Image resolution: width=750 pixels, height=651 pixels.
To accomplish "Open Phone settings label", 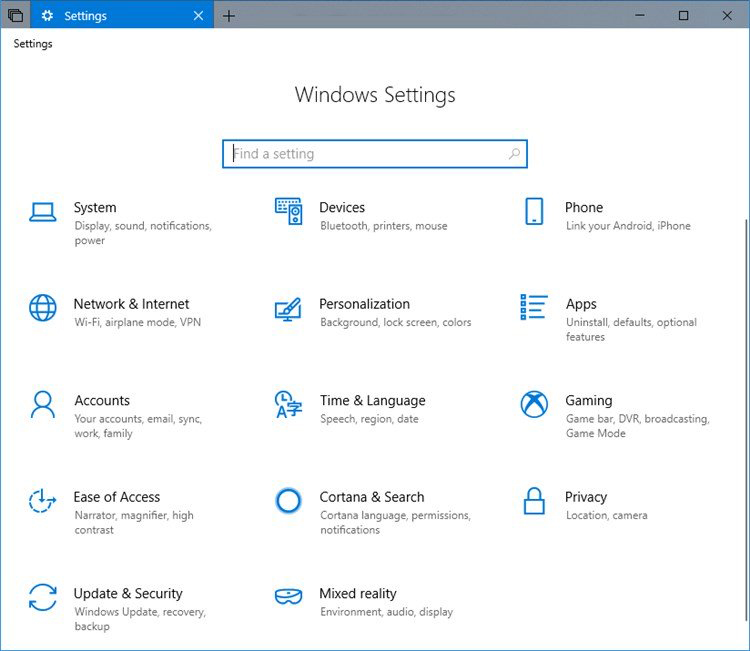I will [x=584, y=207].
